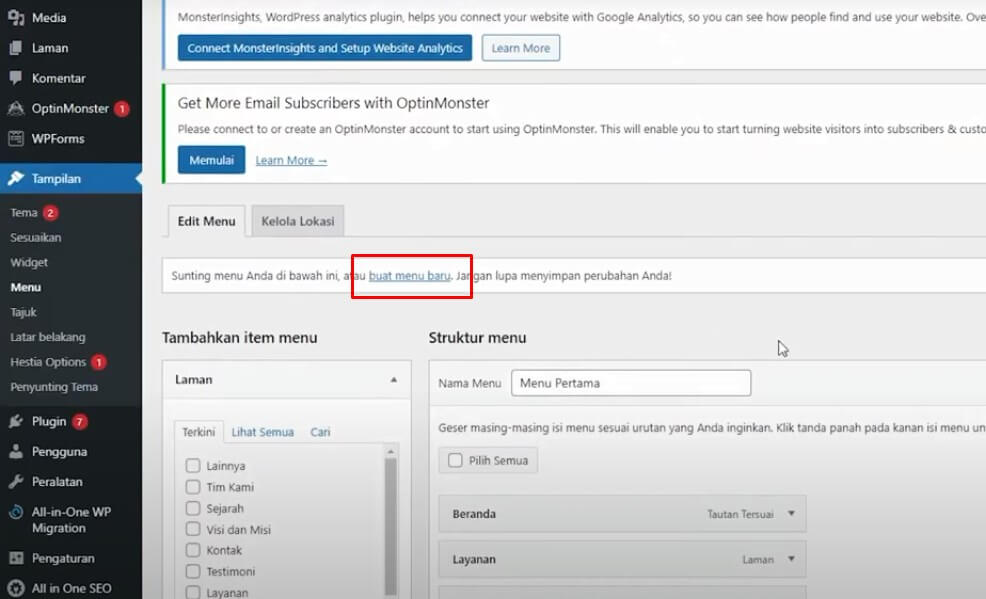Click the Memulai button
This screenshot has height=599, width=986.
tap(211, 160)
